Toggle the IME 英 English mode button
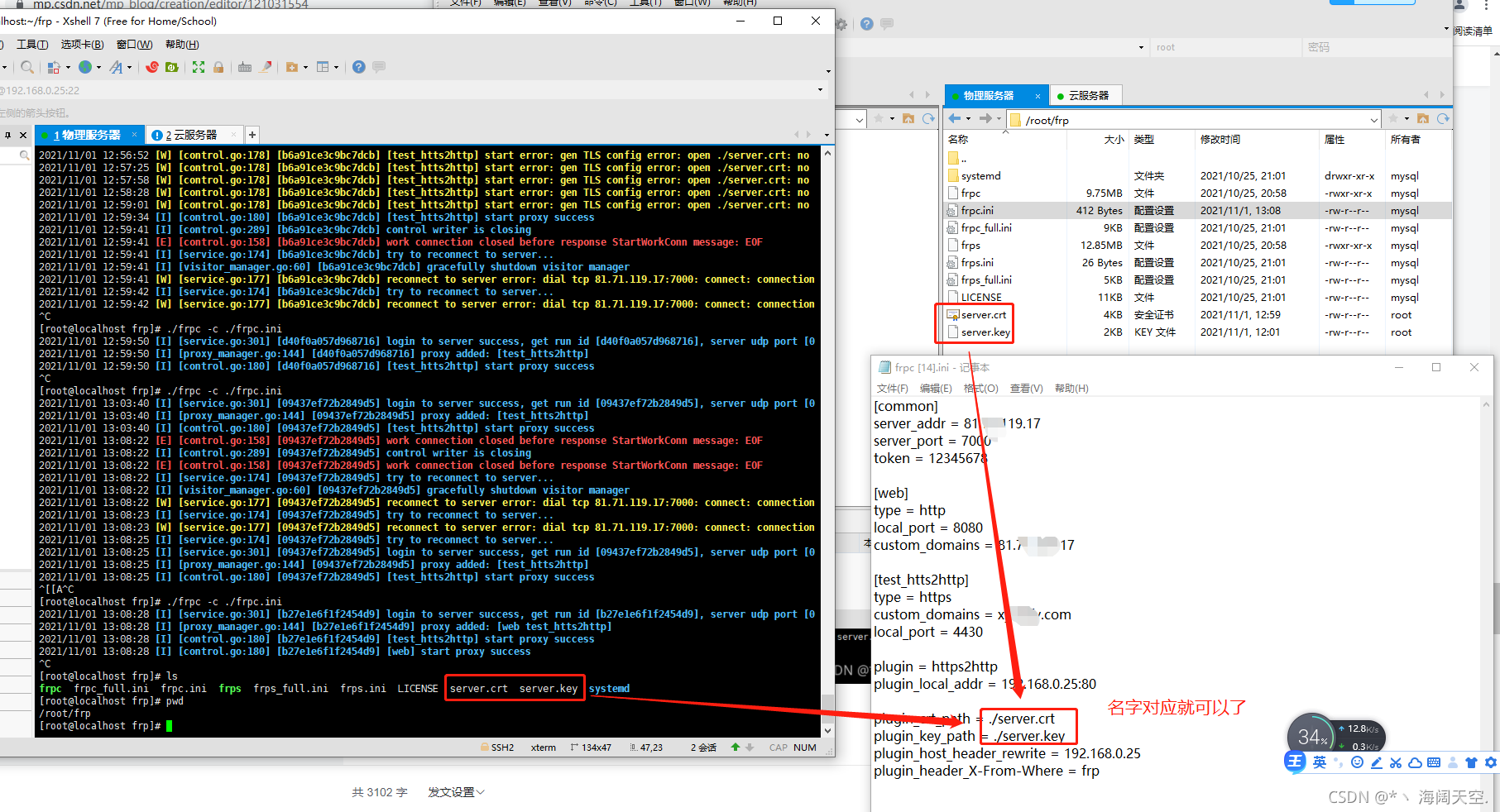This screenshot has width=1500, height=812. 1319,762
